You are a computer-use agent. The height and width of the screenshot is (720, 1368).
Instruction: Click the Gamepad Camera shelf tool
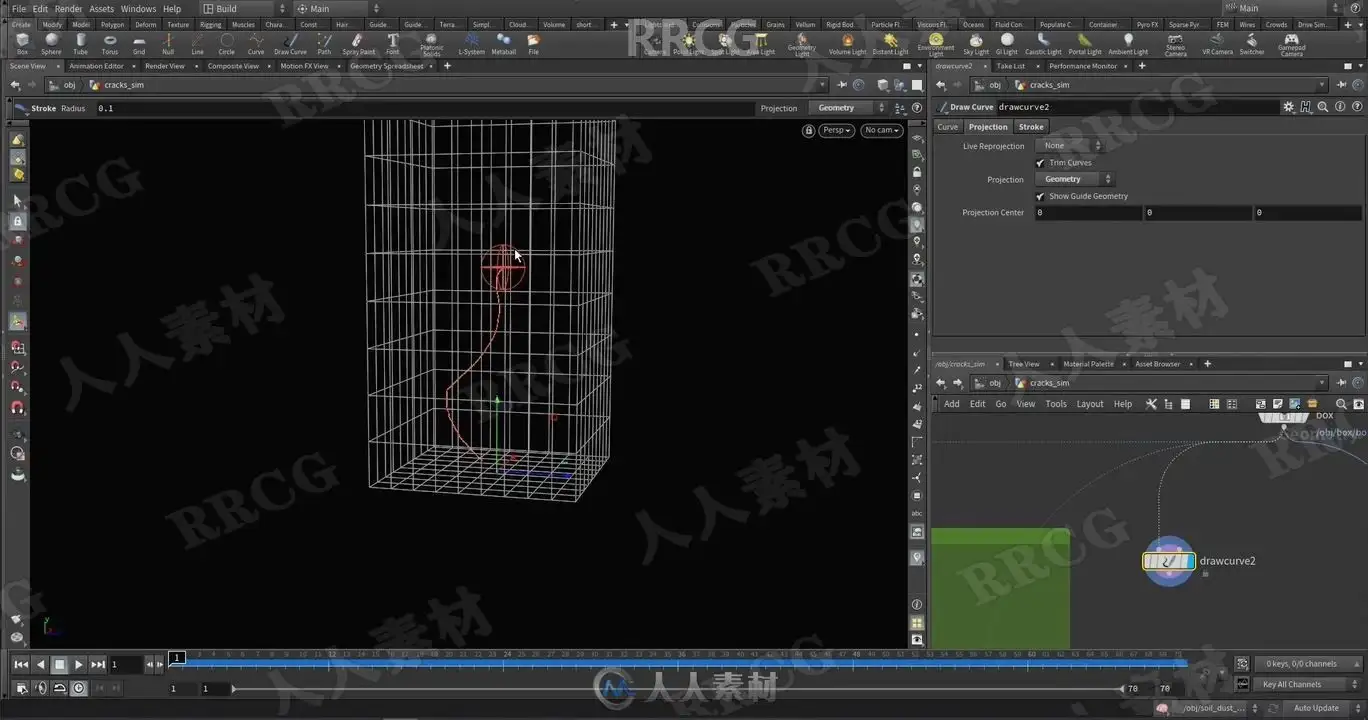(x=1291, y=44)
